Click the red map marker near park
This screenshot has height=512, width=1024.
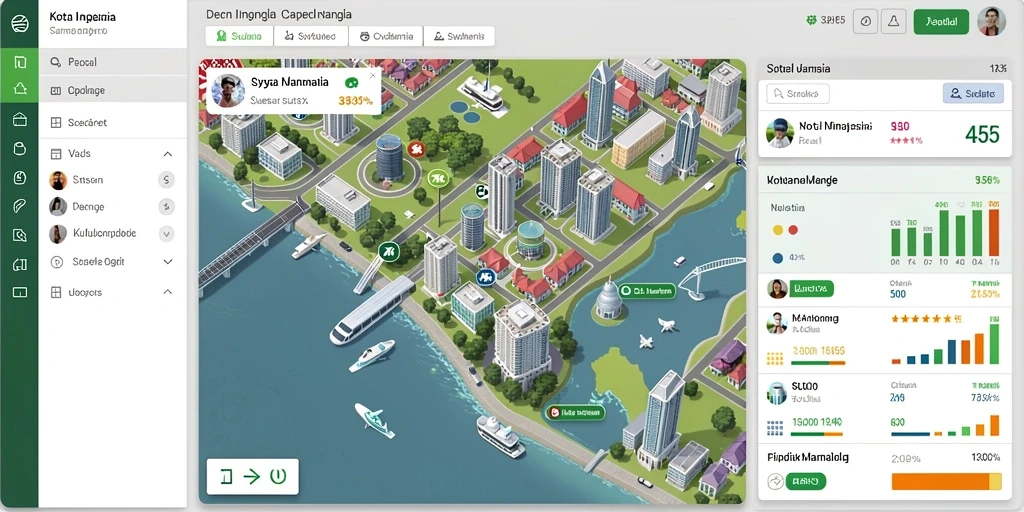pyautogui.click(x=415, y=149)
